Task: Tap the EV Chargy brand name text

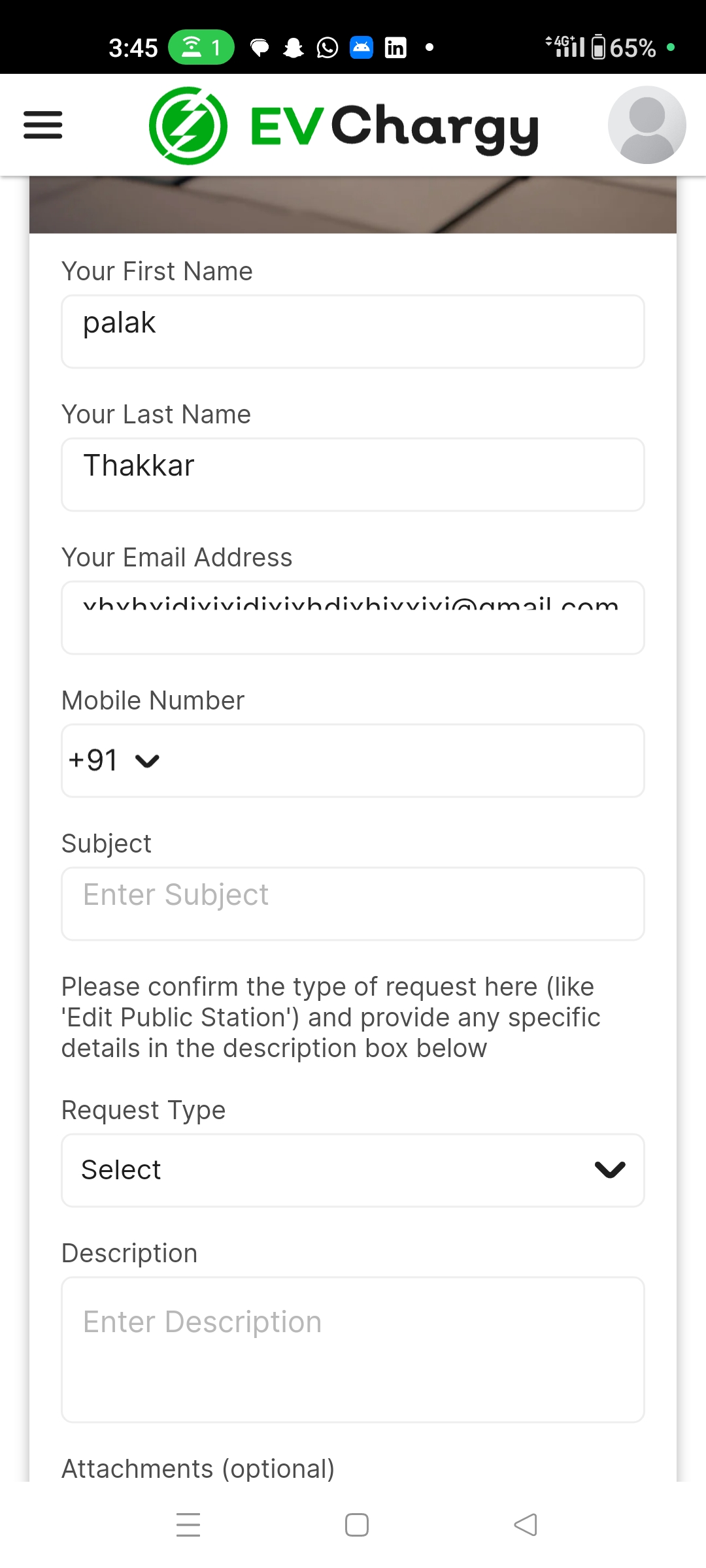Action: (395, 127)
